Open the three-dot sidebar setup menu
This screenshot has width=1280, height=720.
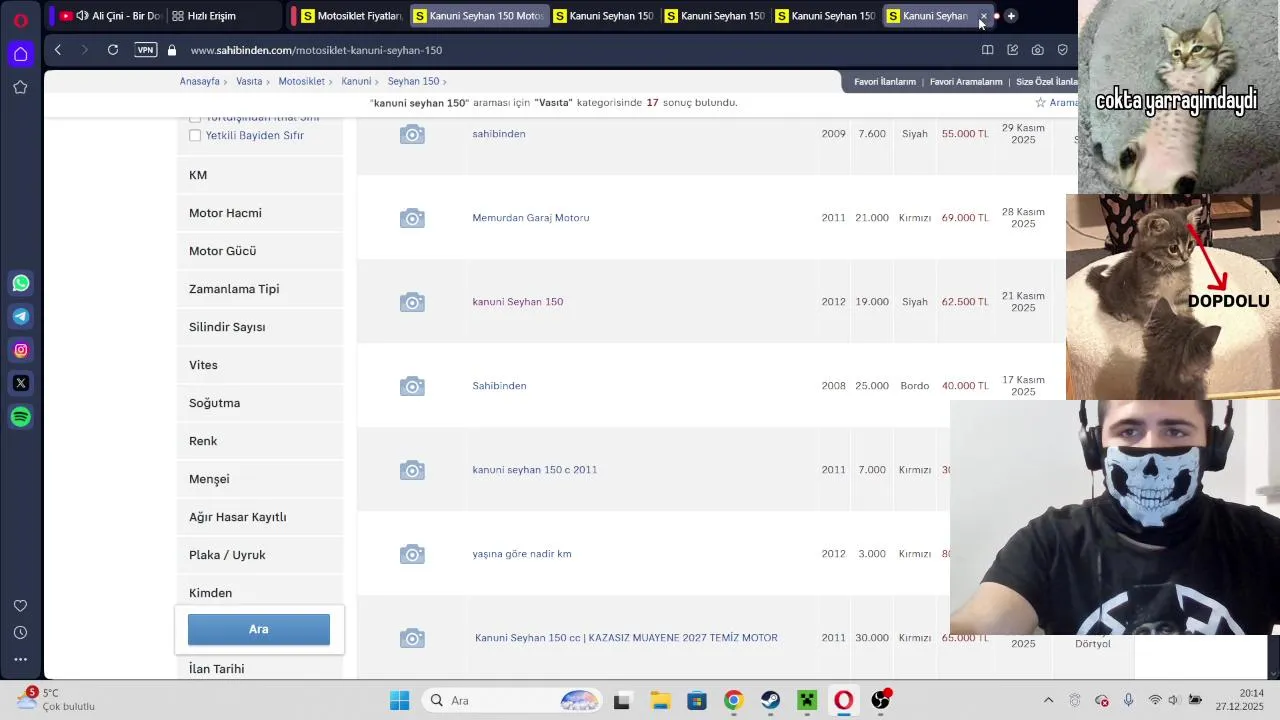coord(20,659)
